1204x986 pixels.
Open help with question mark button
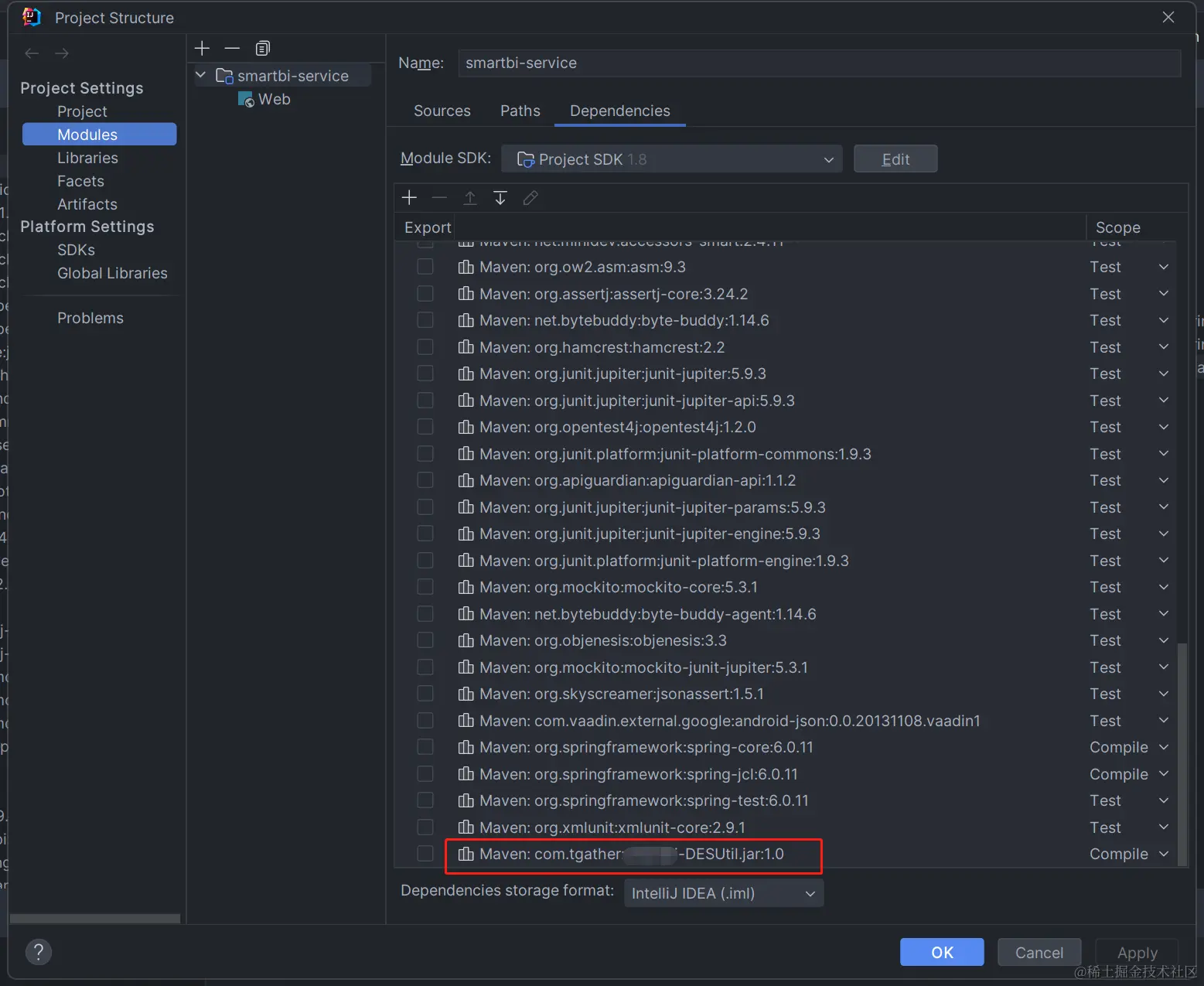(39, 952)
